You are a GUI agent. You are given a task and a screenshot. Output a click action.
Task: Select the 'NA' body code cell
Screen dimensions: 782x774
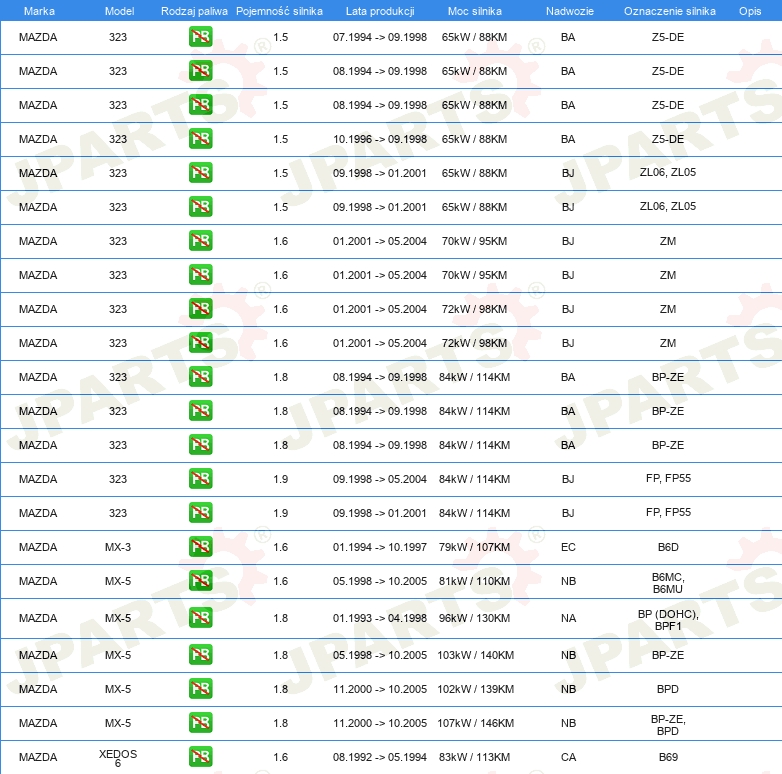568,618
